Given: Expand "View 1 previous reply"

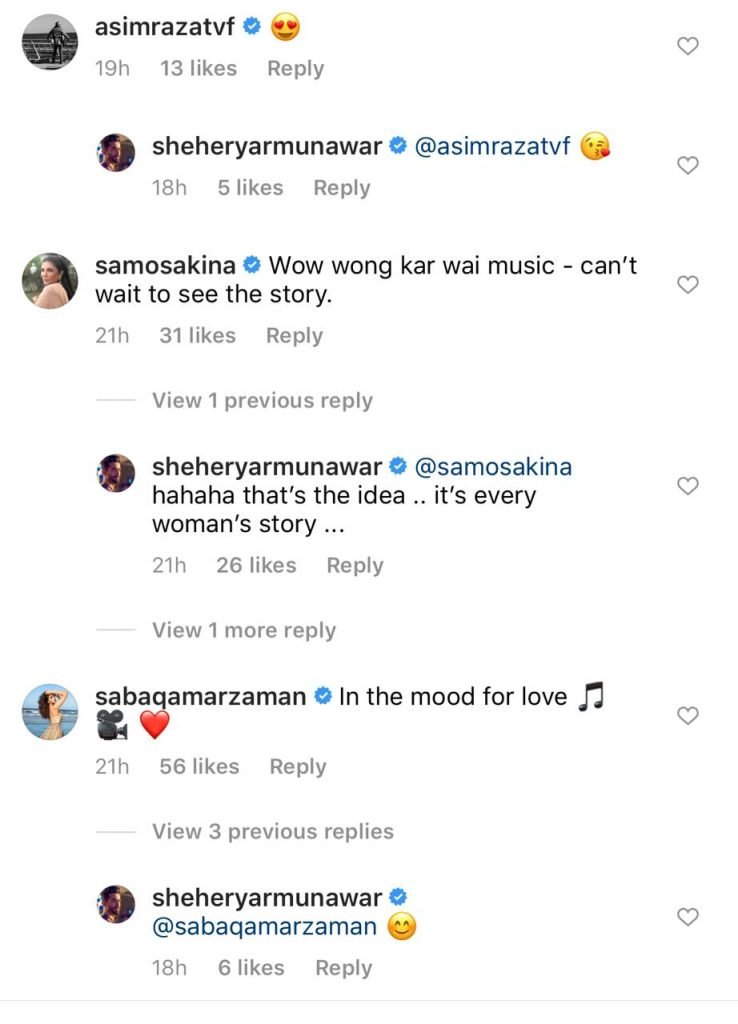Looking at the screenshot, I should [x=262, y=401].
